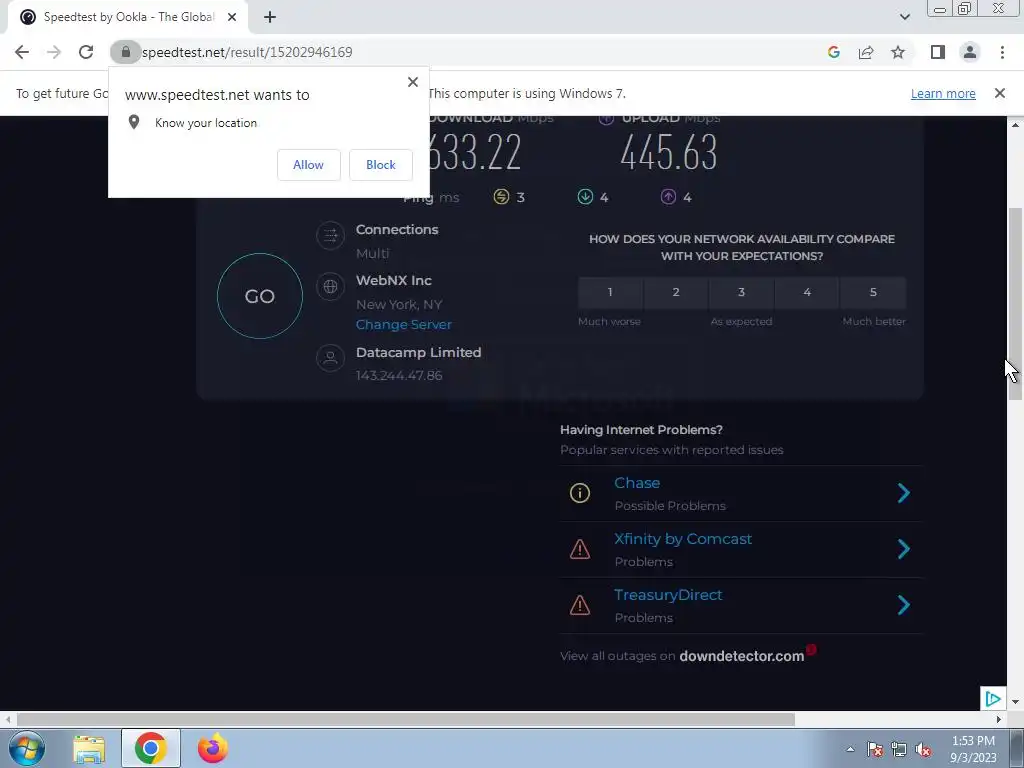Open the Learn more link
1024x768 pixels.
click(x=943, y=93)
